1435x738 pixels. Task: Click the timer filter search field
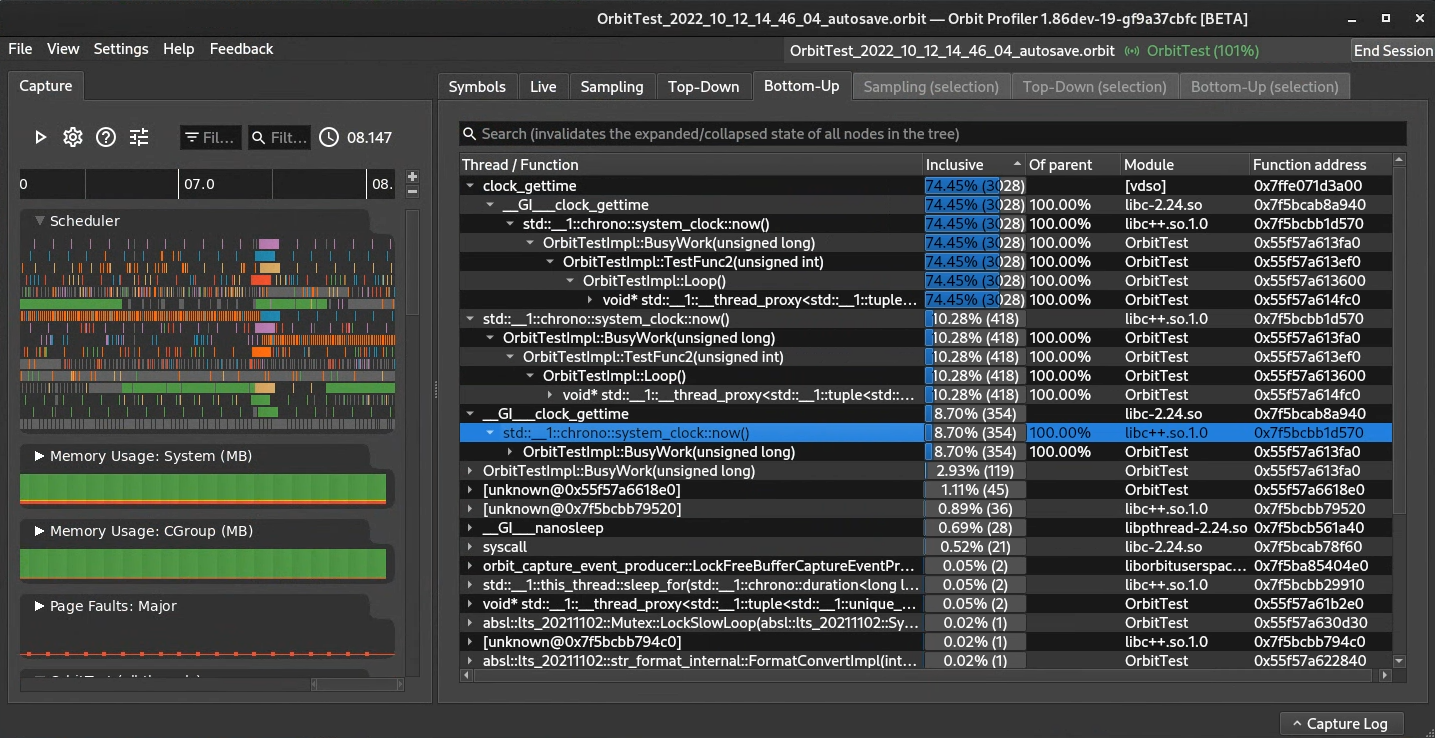[279, 137]
